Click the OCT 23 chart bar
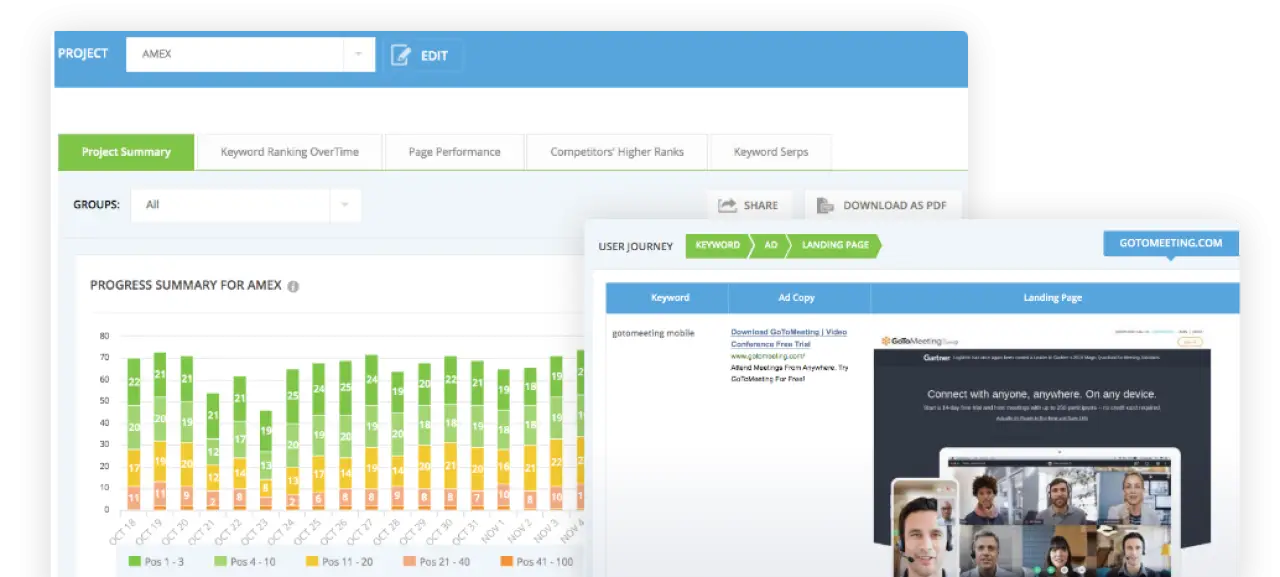1280x577 pixels. click(x=265, y=460)
